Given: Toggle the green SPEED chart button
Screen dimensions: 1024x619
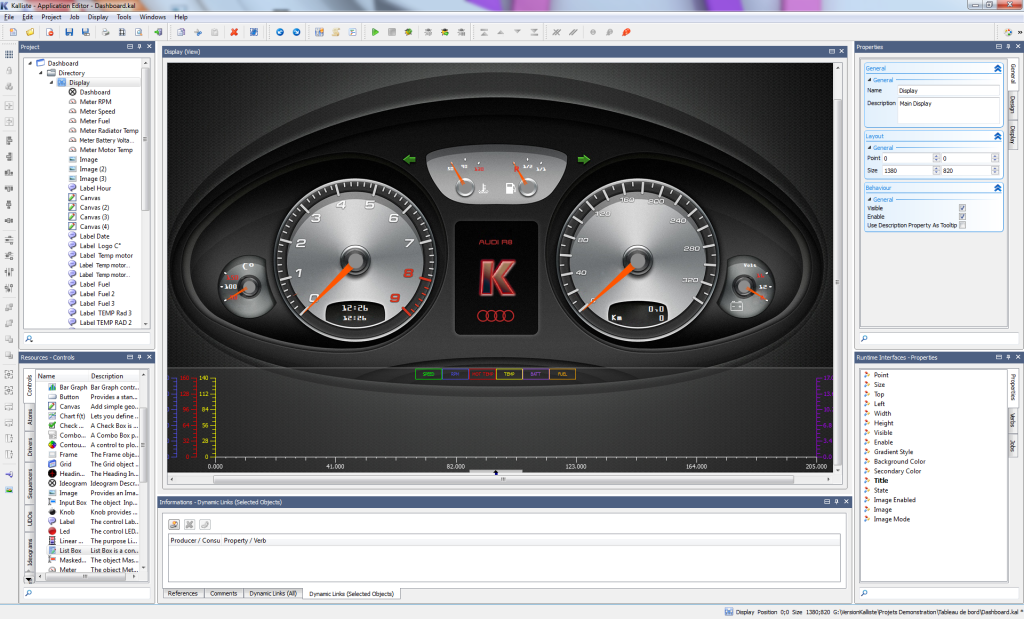Looking at the screenshot, I should pyautogui.click(x=428, y=374).
